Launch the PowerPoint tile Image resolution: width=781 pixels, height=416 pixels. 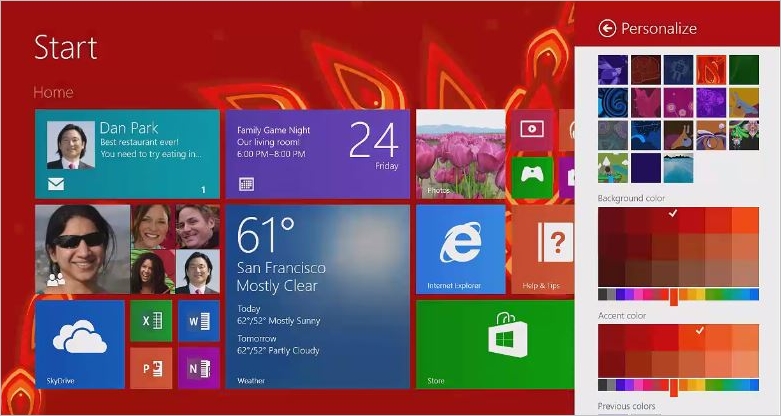(x=151, y=368)
